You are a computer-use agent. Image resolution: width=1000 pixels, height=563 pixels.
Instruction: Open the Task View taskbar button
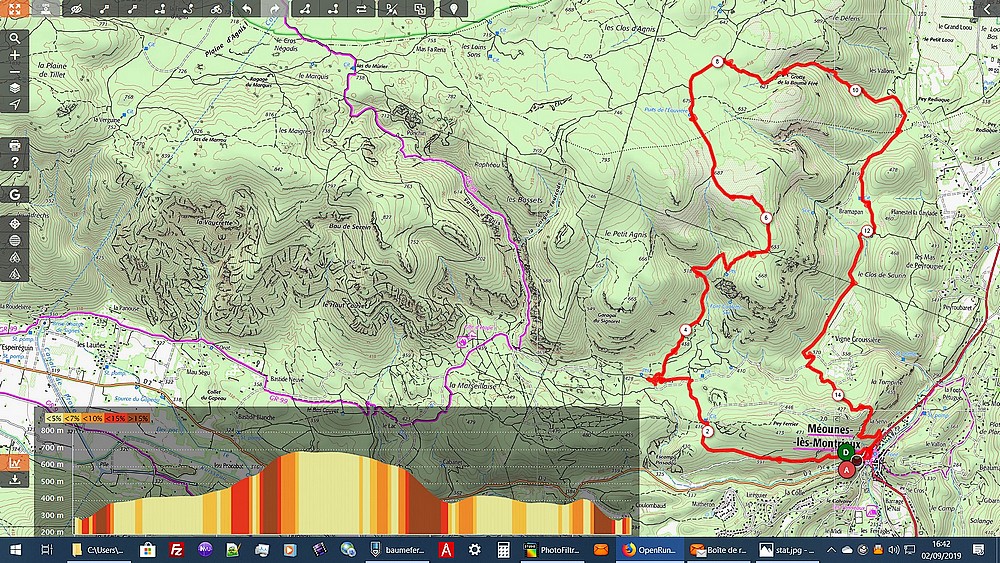tap(46, 550)
